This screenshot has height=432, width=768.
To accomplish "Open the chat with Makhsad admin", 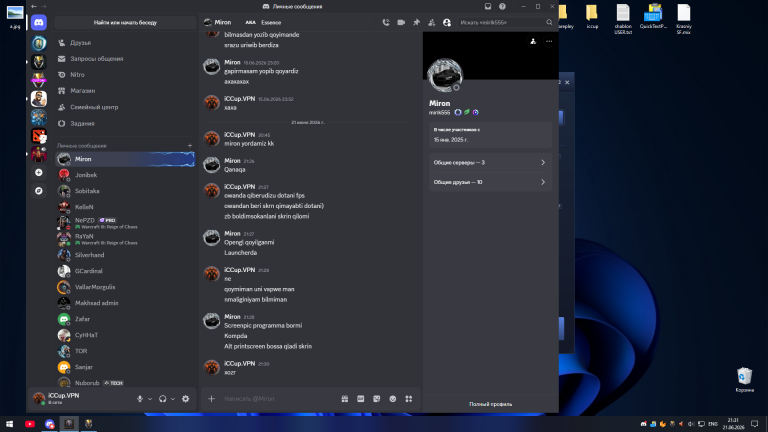I will coord(125,303).
